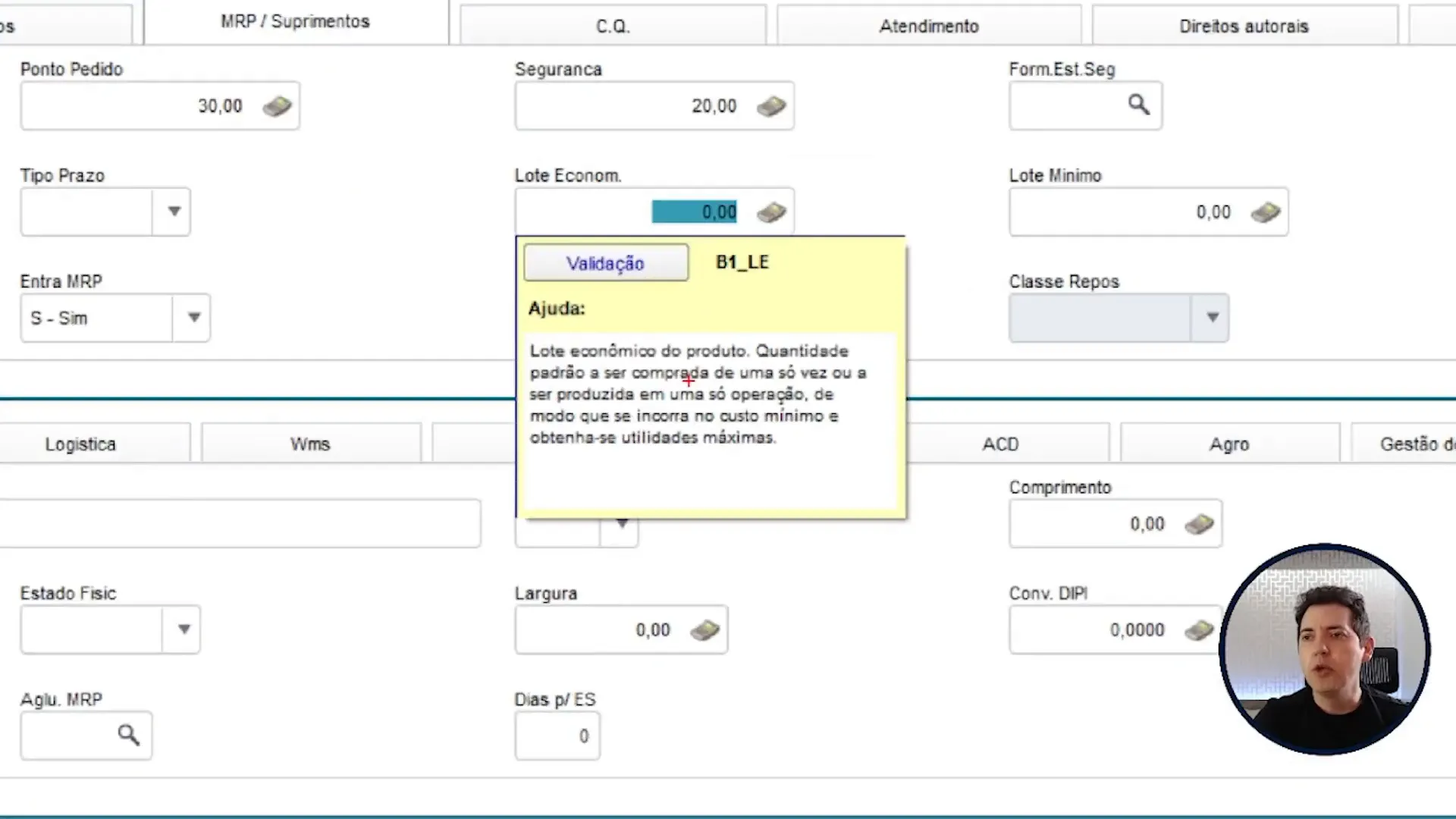Open the Wms tab
The width and height of the screenshot is (1456, 819).
[310, 444]
